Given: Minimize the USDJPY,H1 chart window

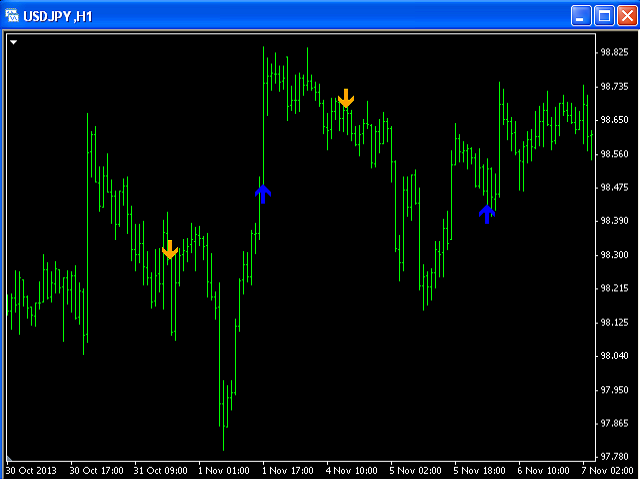Looking at the screenshot, I should (581, 16).
